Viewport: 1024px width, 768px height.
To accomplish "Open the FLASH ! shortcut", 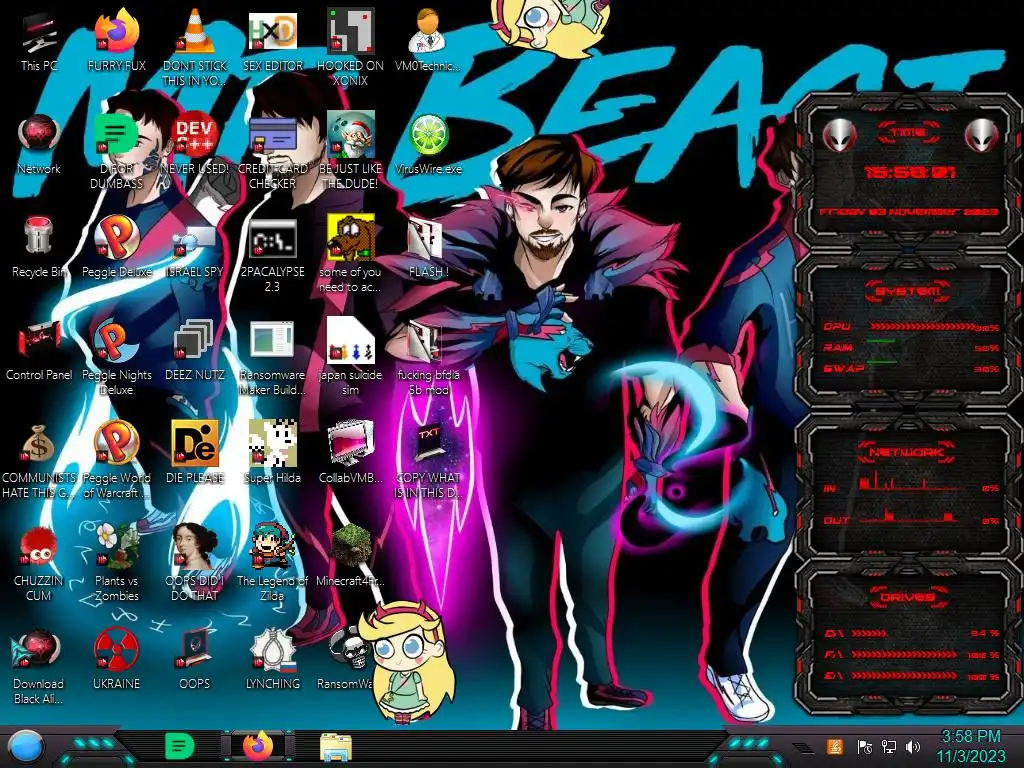I will click(428, 247).
